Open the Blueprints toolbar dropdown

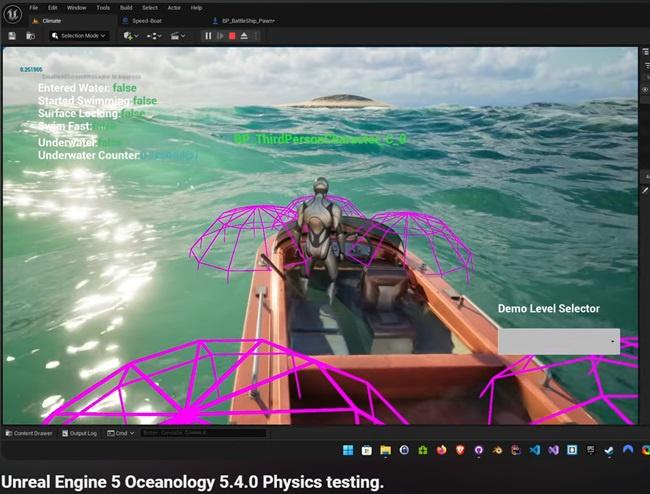pyautogui.click(x=154, y=36)
